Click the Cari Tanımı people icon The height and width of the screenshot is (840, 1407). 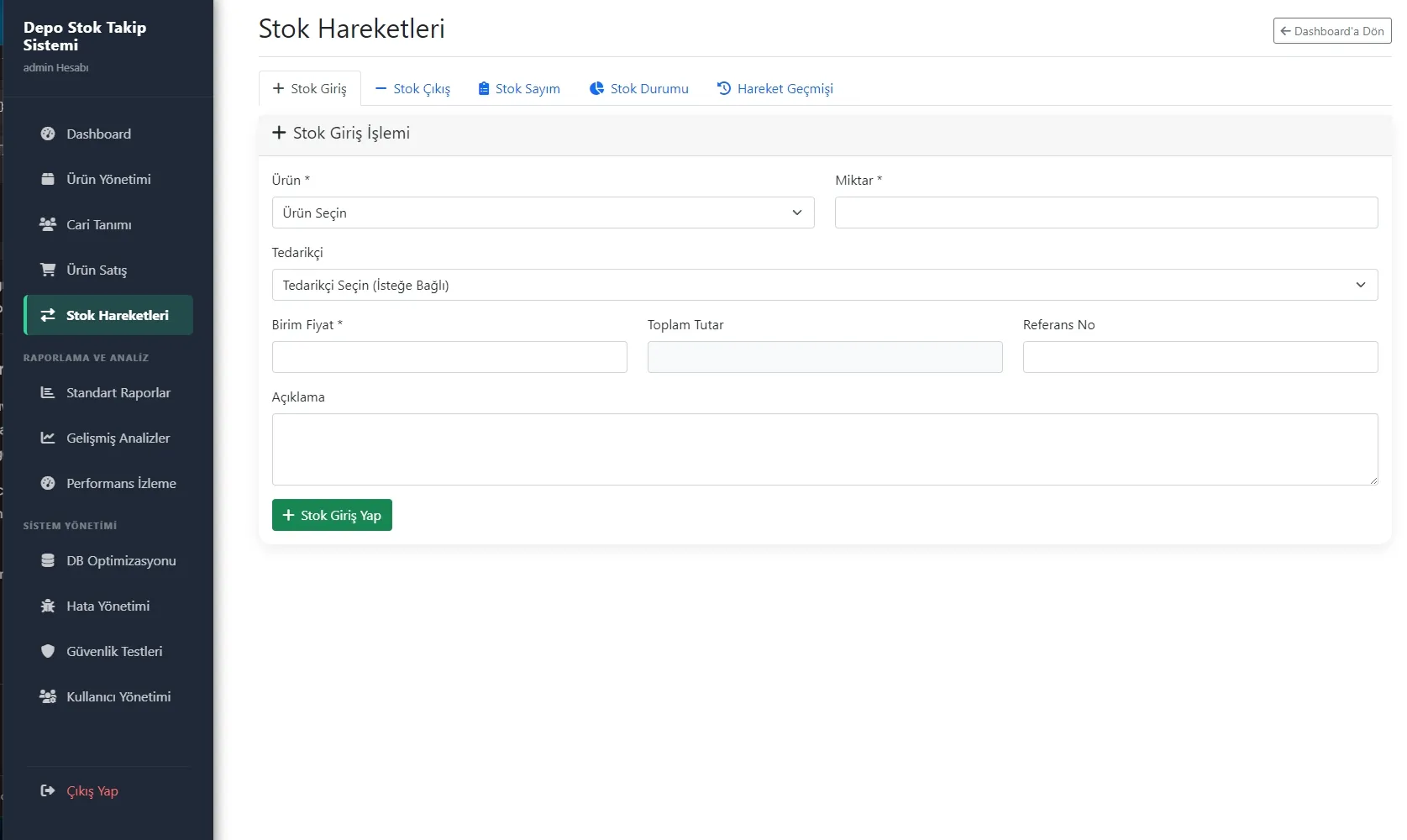(x=48, y=224)
